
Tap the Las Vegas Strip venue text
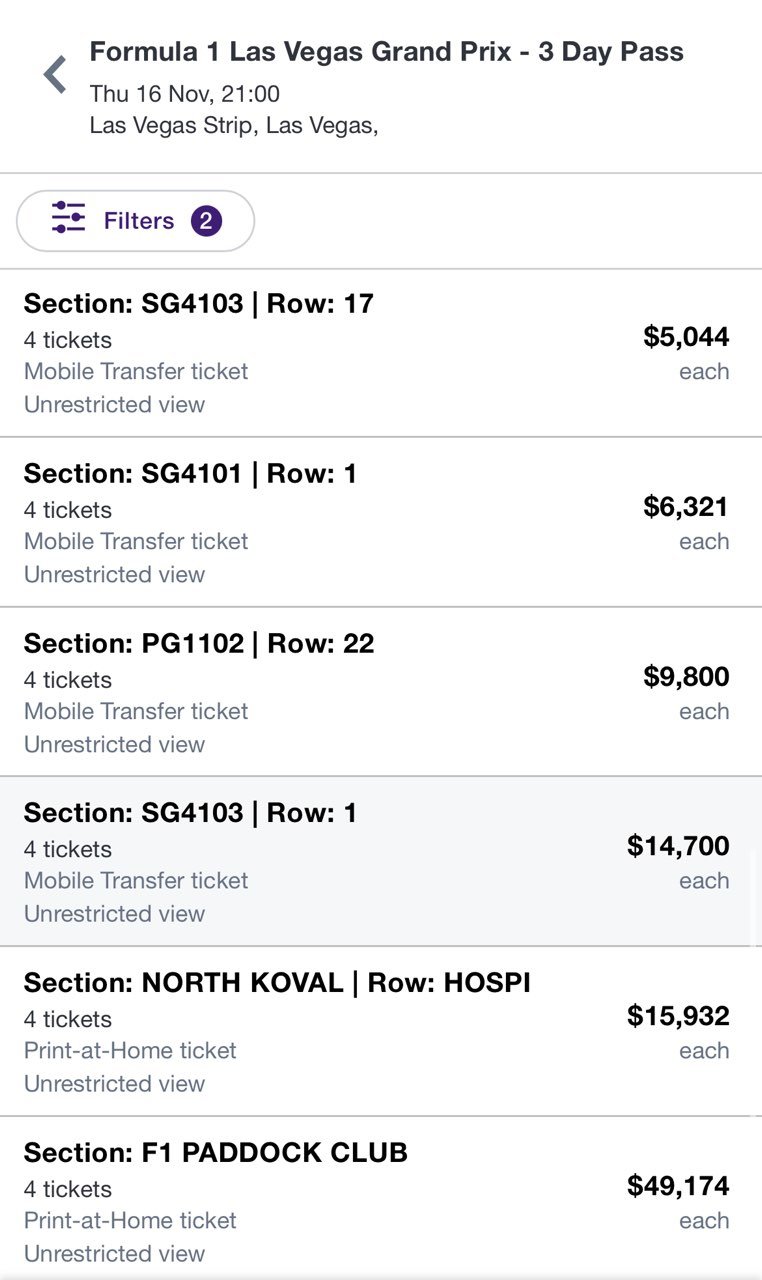click(x=234, y=125)
